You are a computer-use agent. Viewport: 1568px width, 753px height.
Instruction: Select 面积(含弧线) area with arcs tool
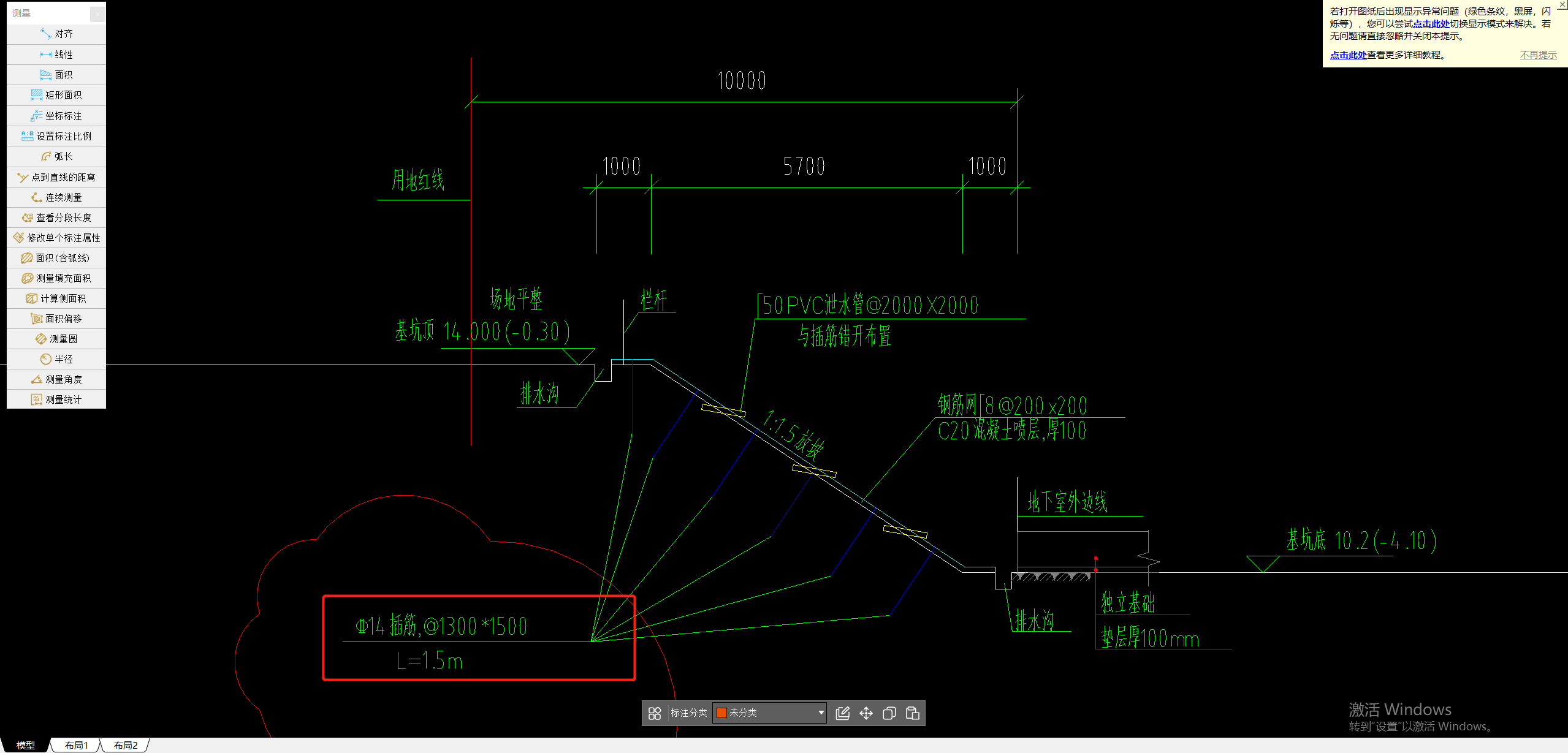(x=56, y=258)
